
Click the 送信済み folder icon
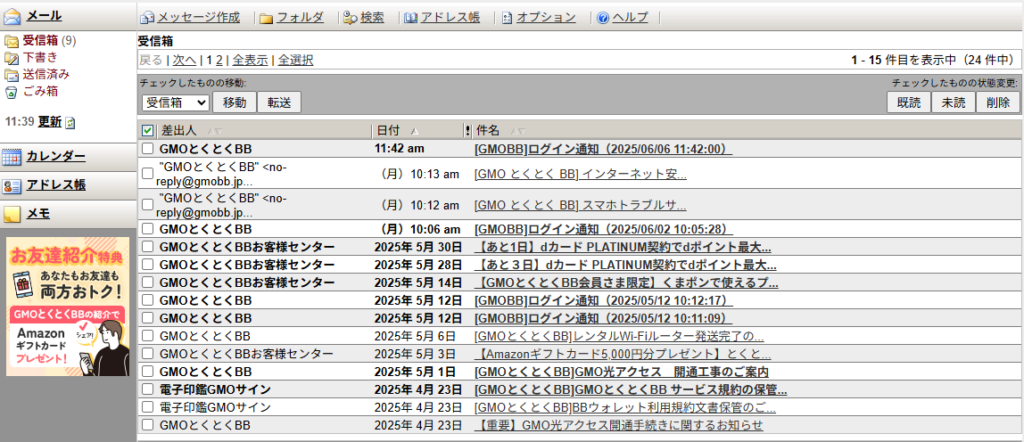tap(11, 74)
